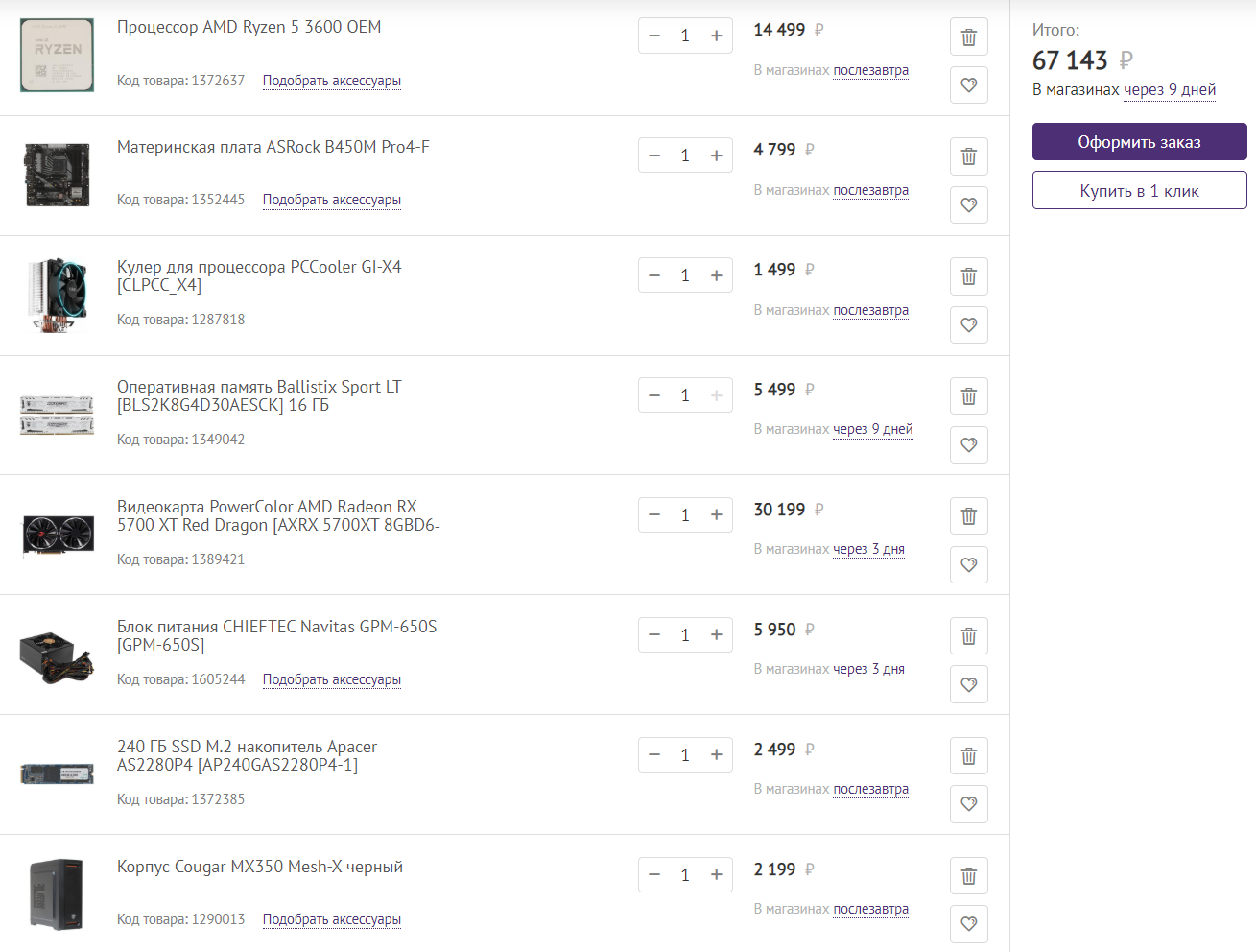This screenshot has height=952, width=1256.
Task: Delete Cougar MX350 Mesh-X case from cart
Action: click(x=969, y=876)
